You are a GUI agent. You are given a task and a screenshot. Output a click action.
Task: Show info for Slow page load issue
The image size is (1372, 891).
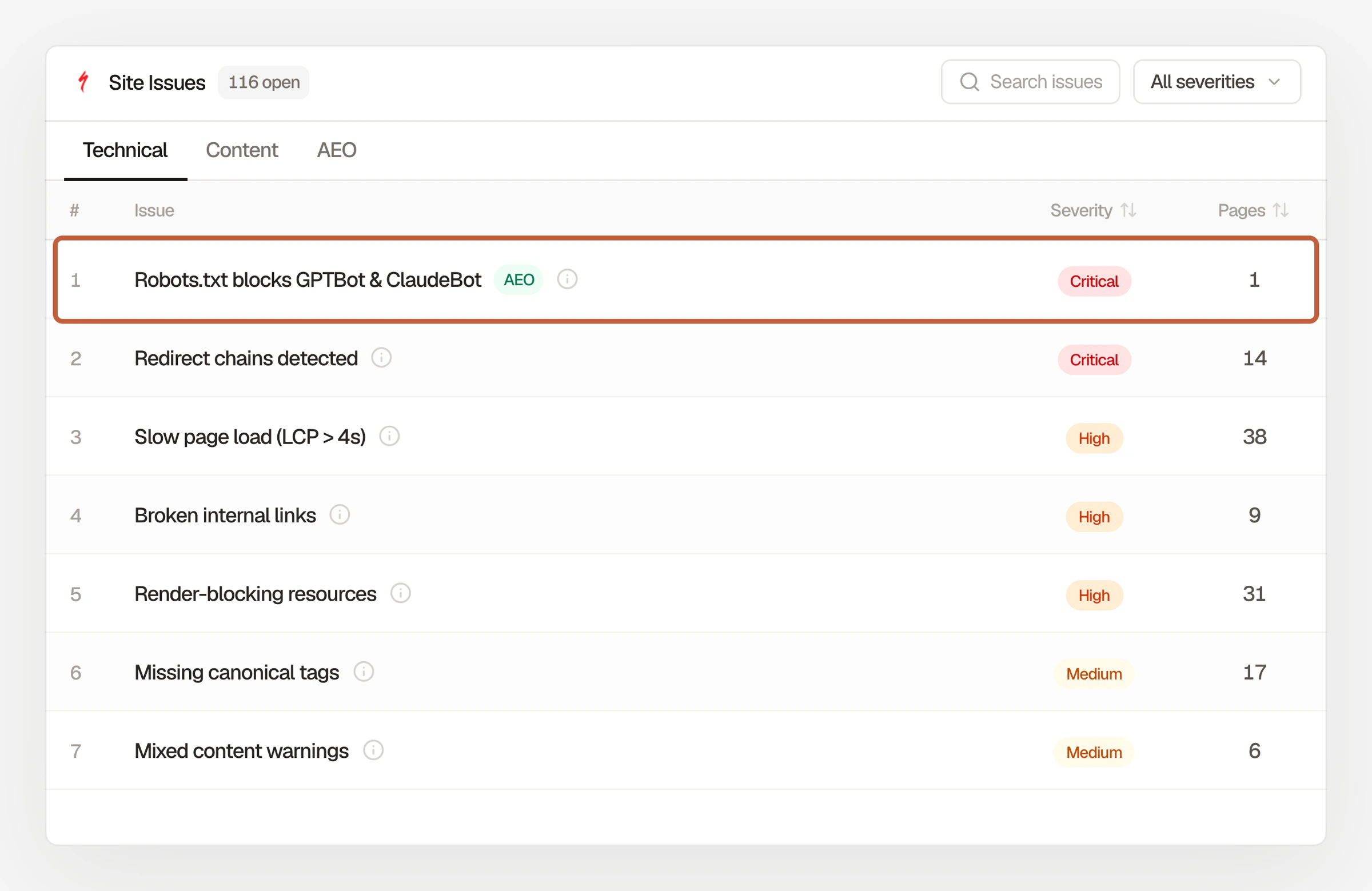click(x=389, y=436)
